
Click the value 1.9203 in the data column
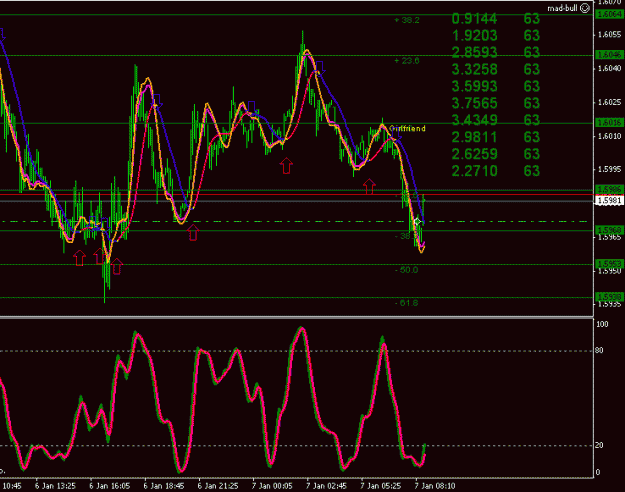tap(474, 35)
